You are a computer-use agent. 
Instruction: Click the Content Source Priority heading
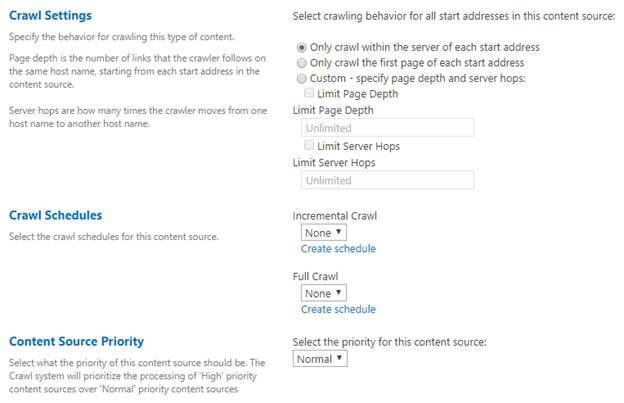[x=76, y=341]
